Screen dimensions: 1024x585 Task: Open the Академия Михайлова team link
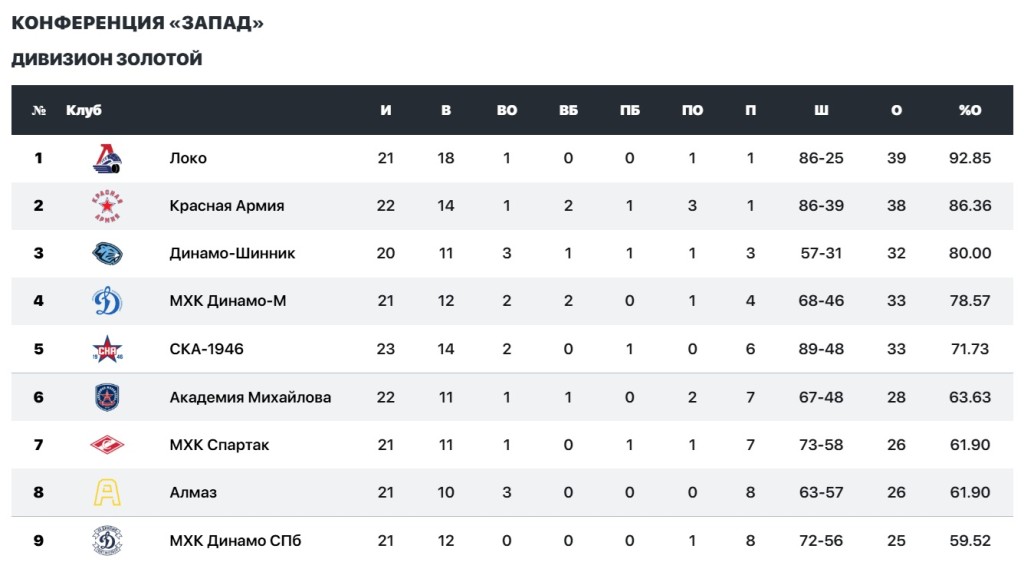[x=250, y=397]
